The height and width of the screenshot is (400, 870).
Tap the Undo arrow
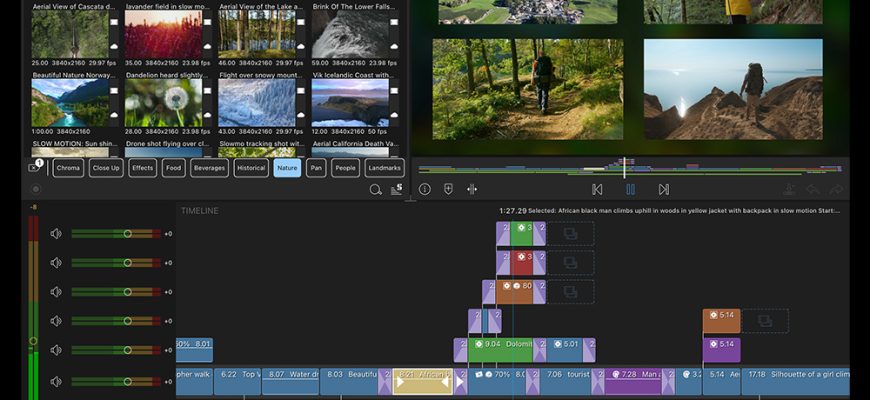[x=813, y=189]
